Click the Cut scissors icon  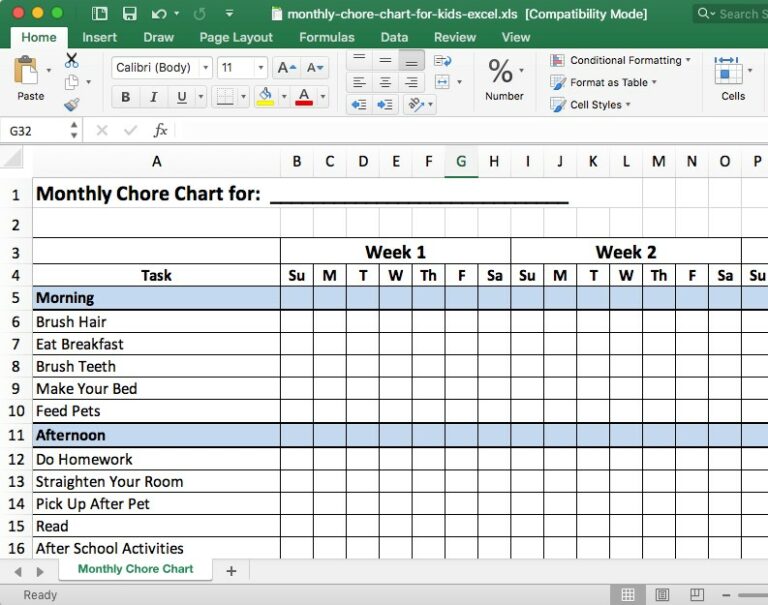(72, 60)
